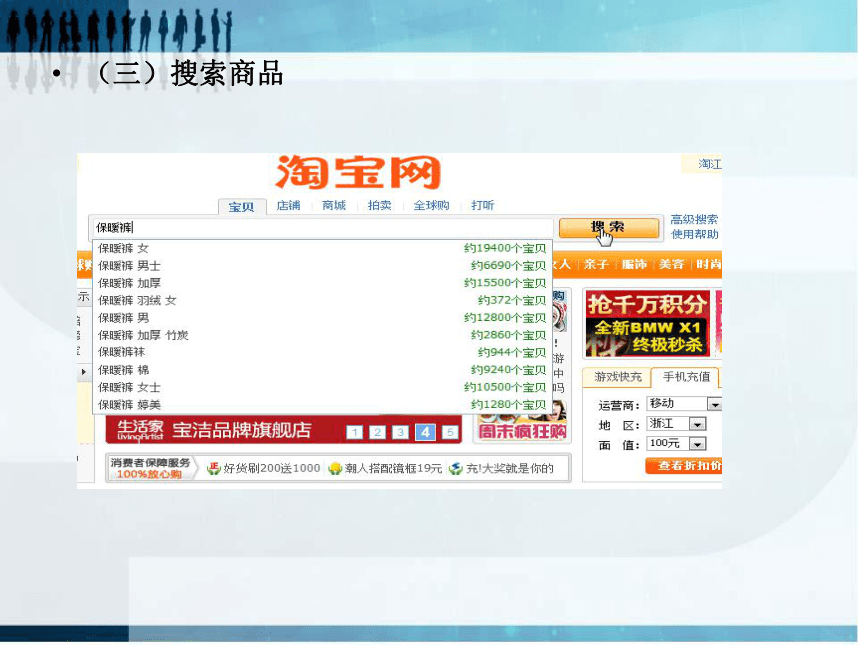Choose suggestion 保暖裤 羽绒 女

322,301
